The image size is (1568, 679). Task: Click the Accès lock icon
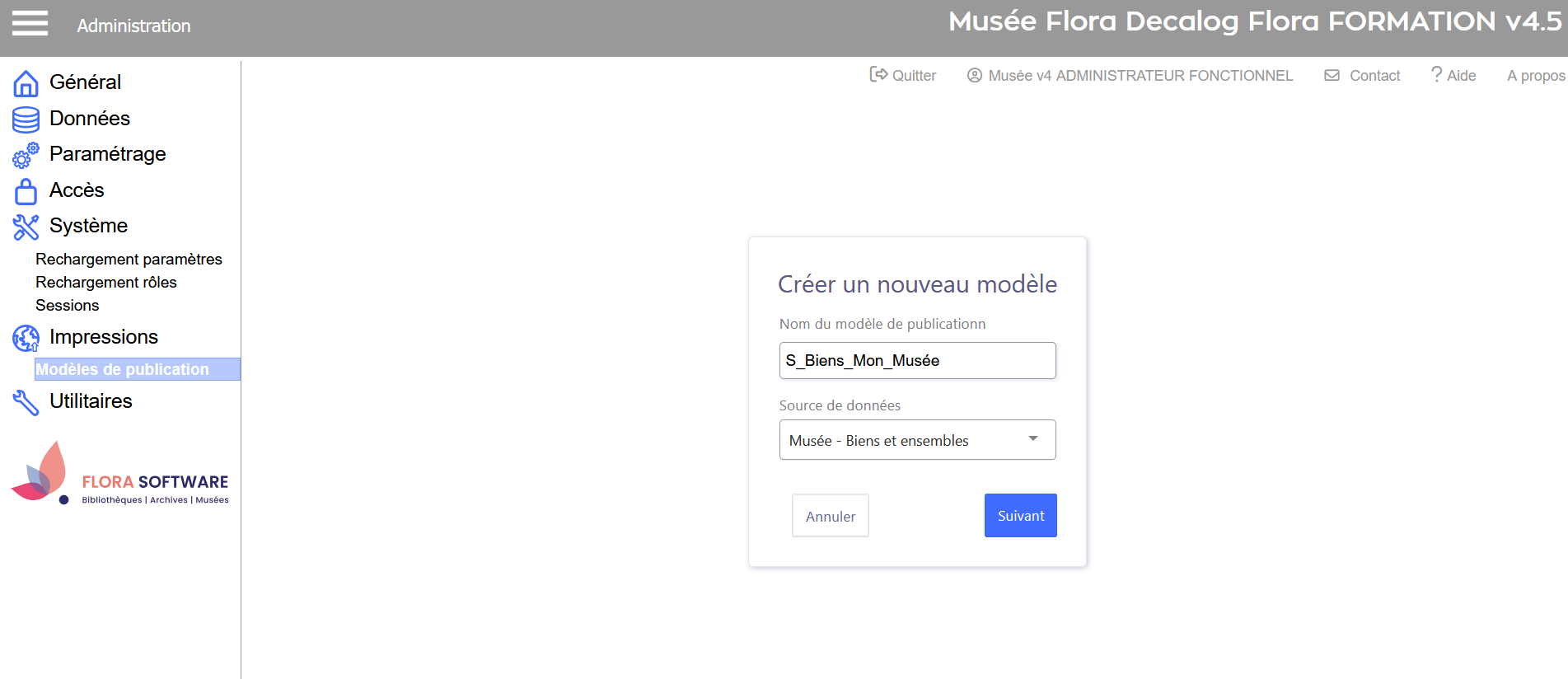26,191
